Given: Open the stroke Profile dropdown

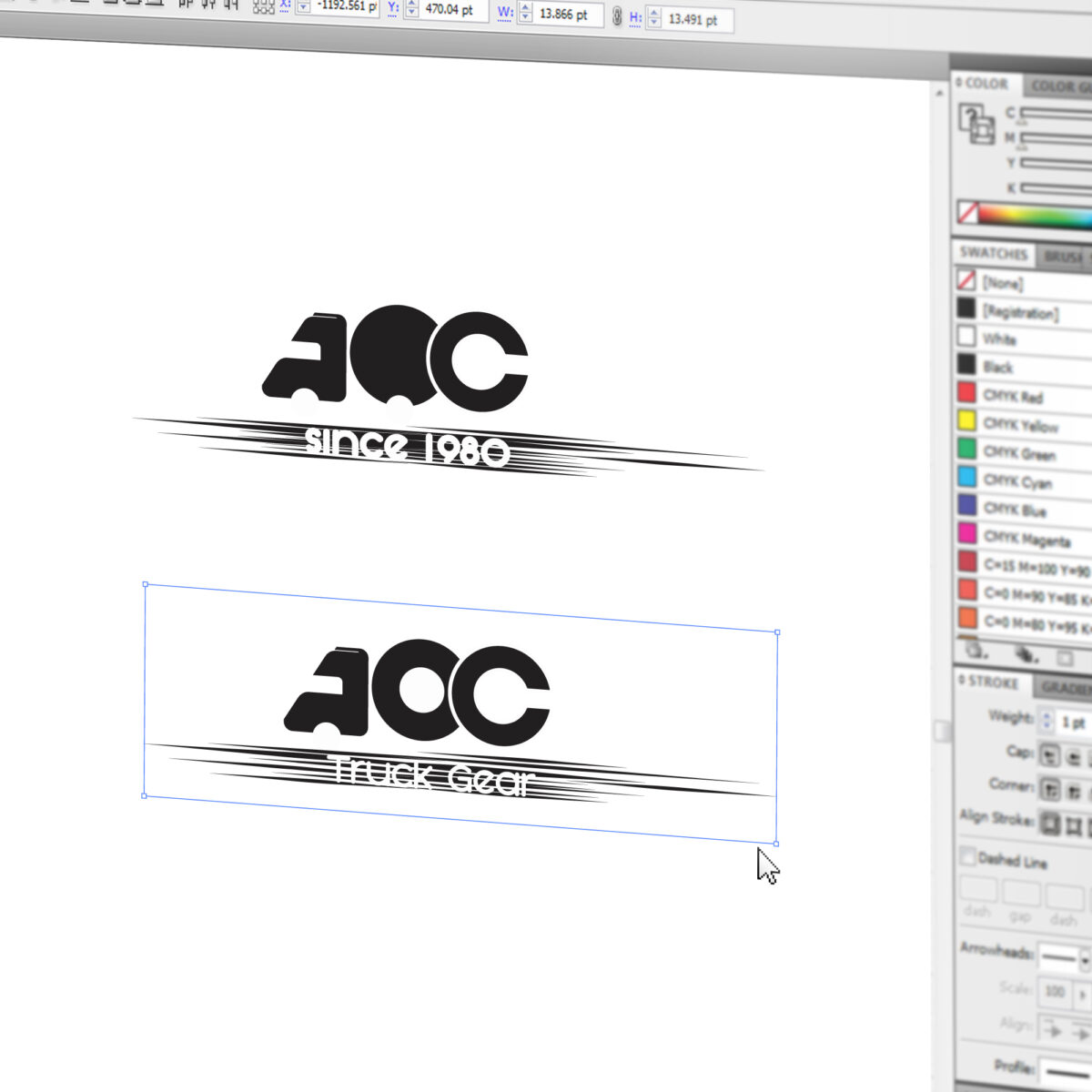Looking at the screenshot, I should [1067, 1072].
